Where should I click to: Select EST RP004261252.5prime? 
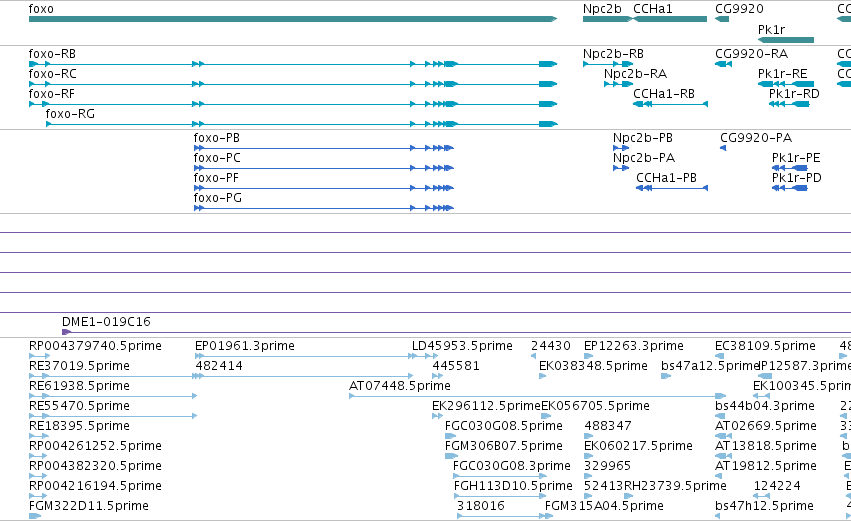pos(95,446)
